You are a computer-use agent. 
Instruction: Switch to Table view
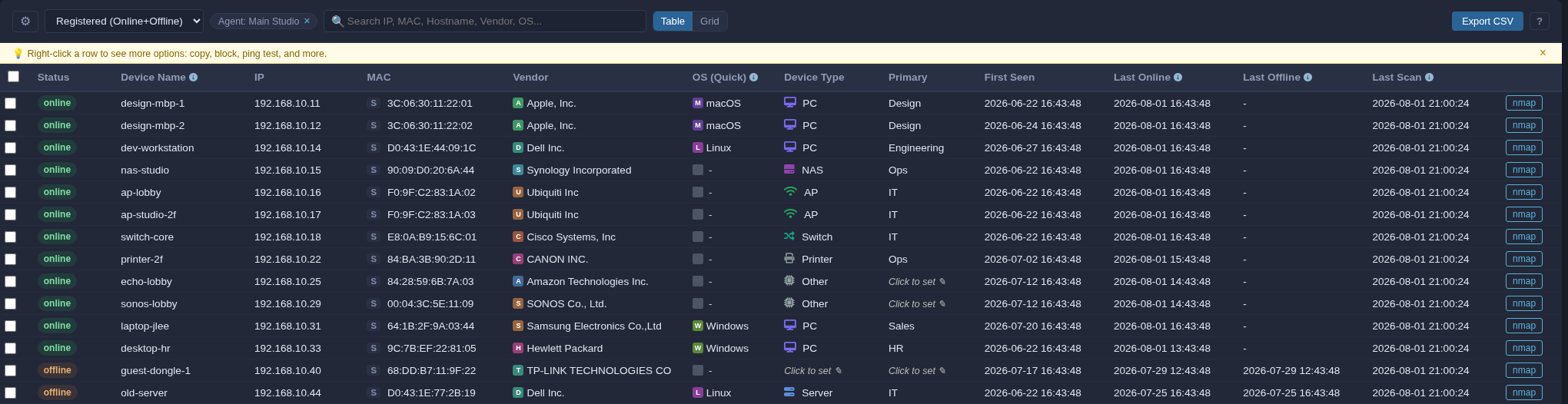(x=673, y=21)
